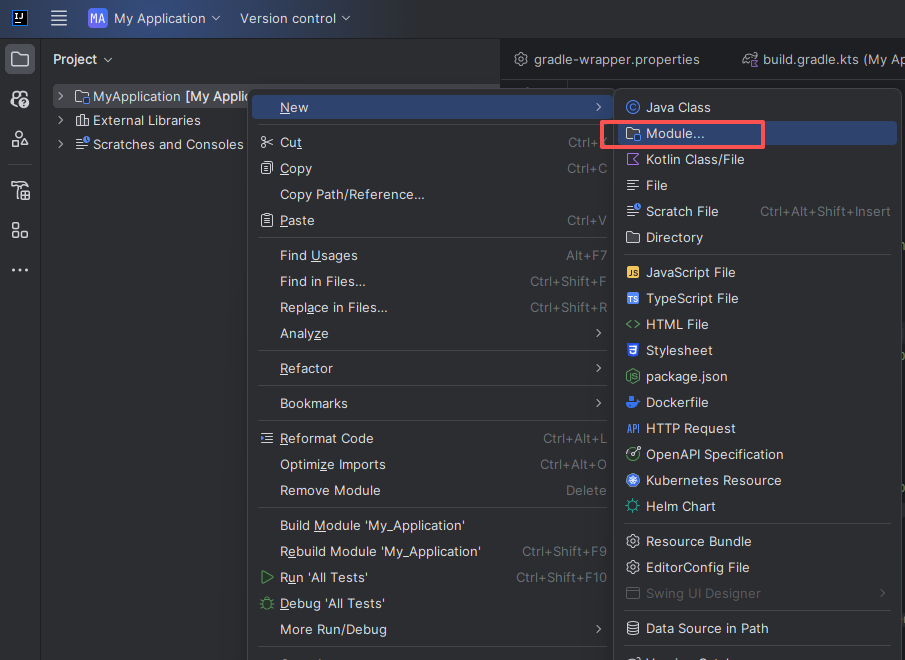Select Optimize Imports

point(432,464)
